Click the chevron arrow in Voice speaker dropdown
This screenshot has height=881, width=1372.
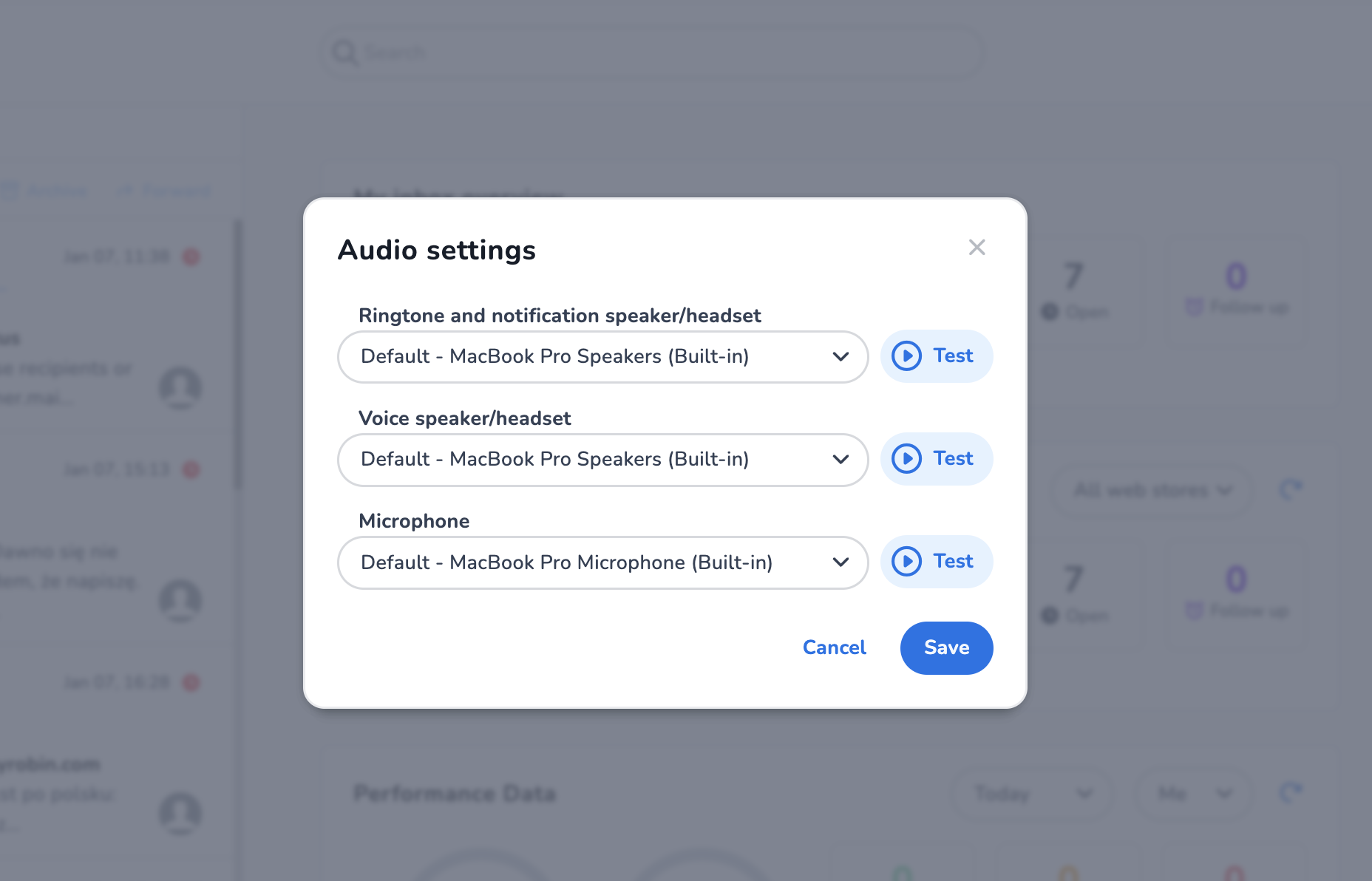tap(840, 460)
